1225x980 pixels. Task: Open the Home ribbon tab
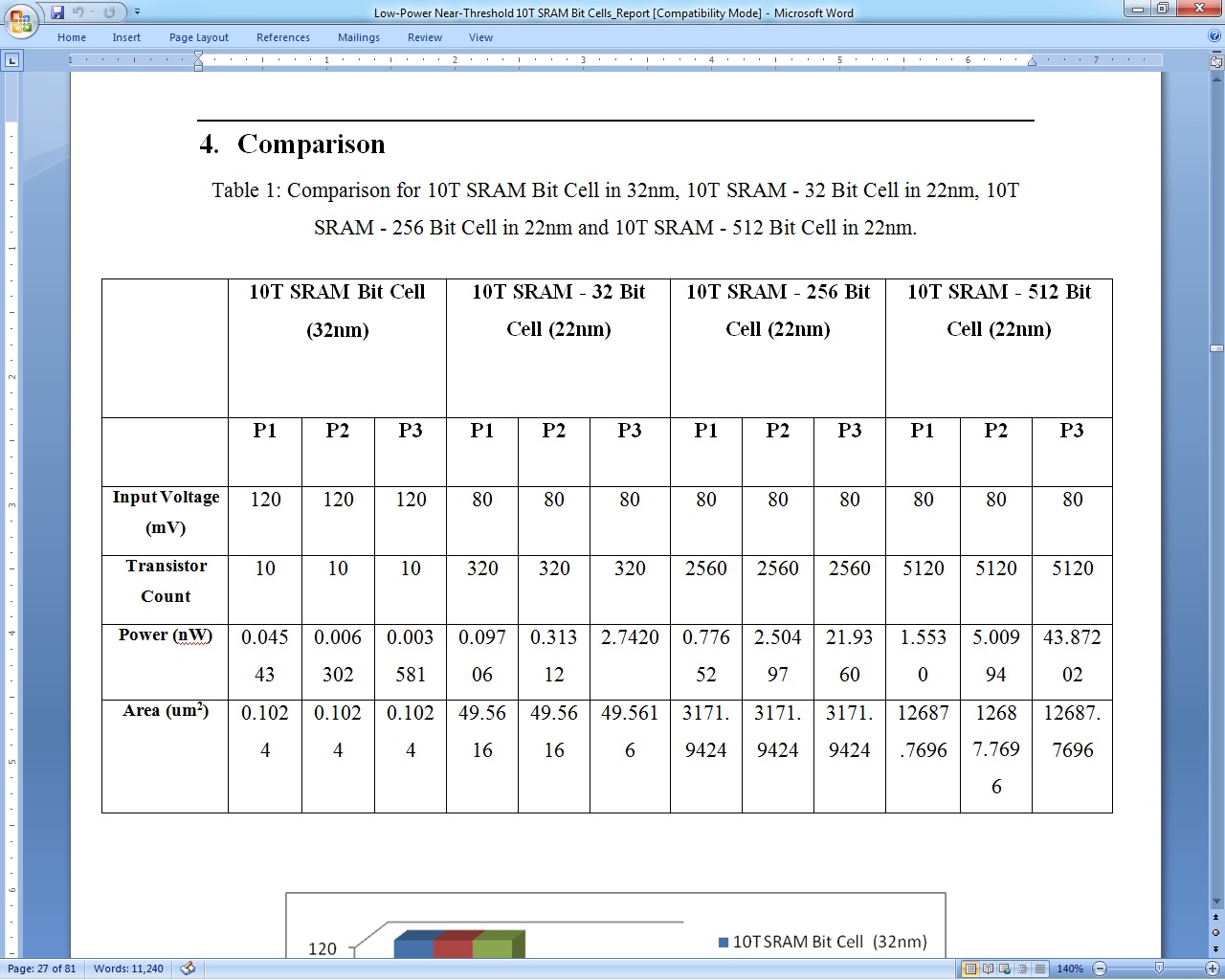(72, 37)
